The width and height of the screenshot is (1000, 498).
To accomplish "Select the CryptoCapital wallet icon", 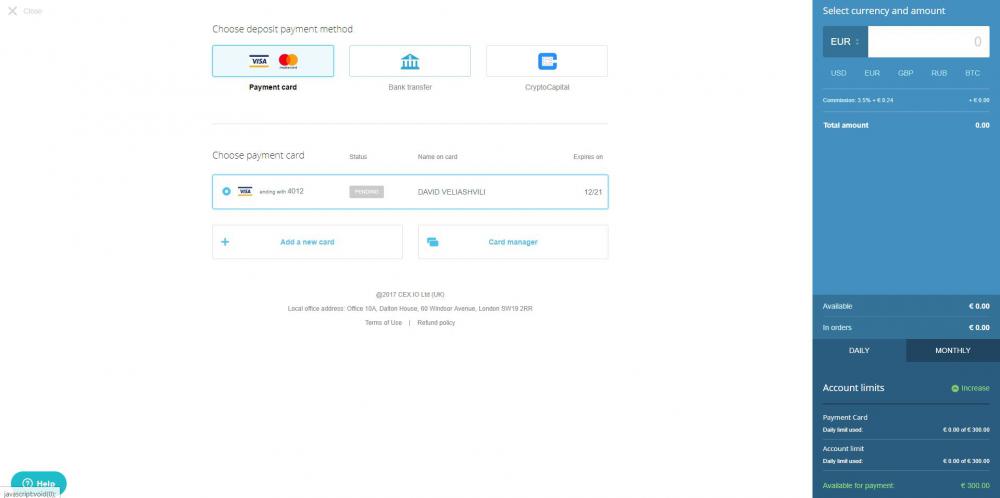I will 547,61.
